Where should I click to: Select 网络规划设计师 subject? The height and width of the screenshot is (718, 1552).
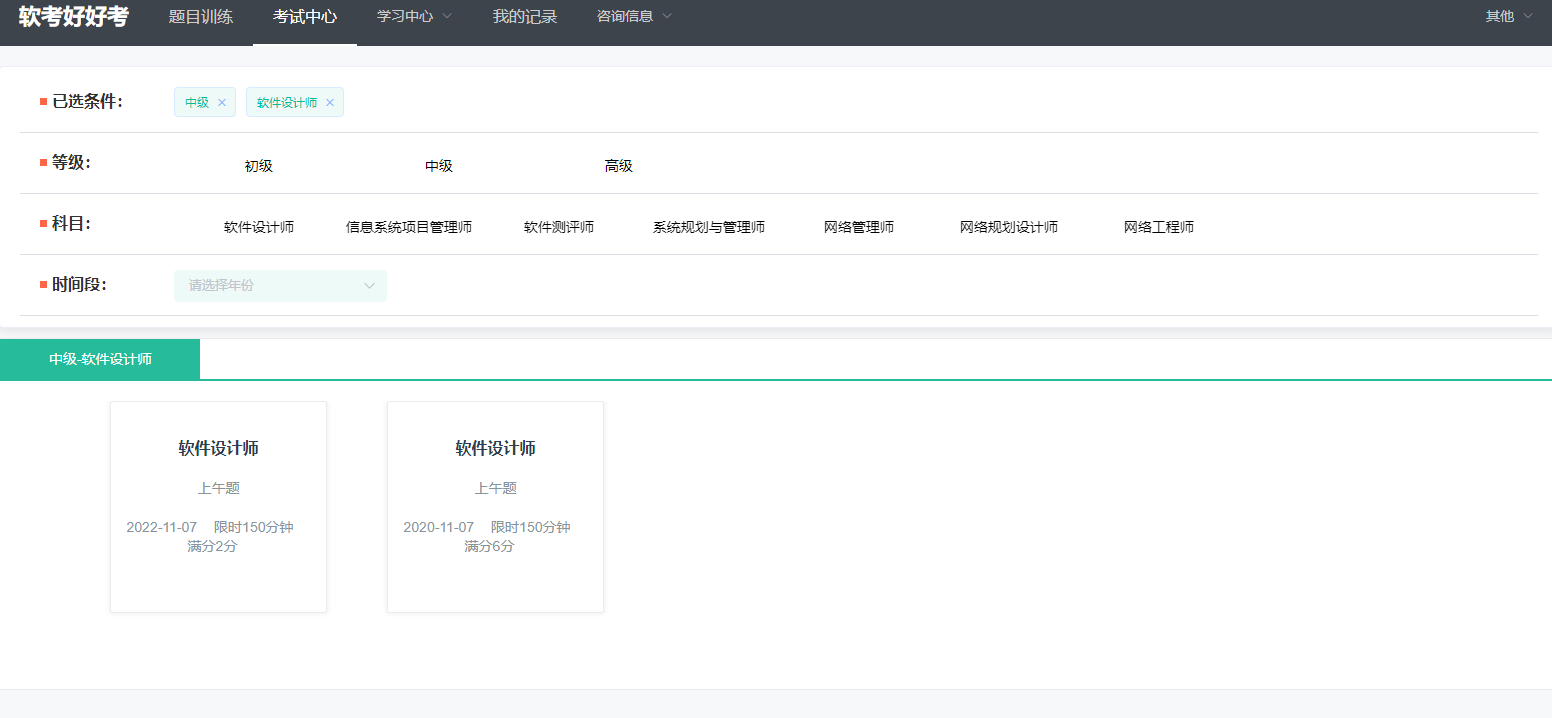pyautogui.click(x=1009, y=227)
